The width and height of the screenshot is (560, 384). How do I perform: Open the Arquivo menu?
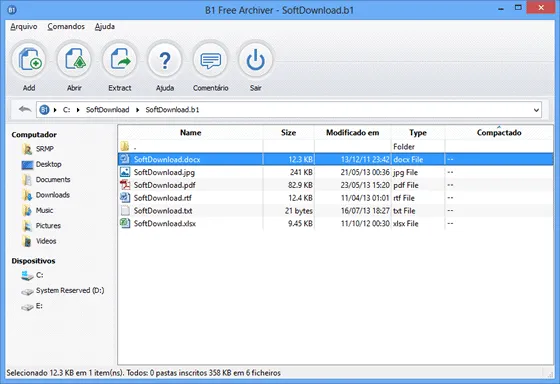(x=24, y=26)
